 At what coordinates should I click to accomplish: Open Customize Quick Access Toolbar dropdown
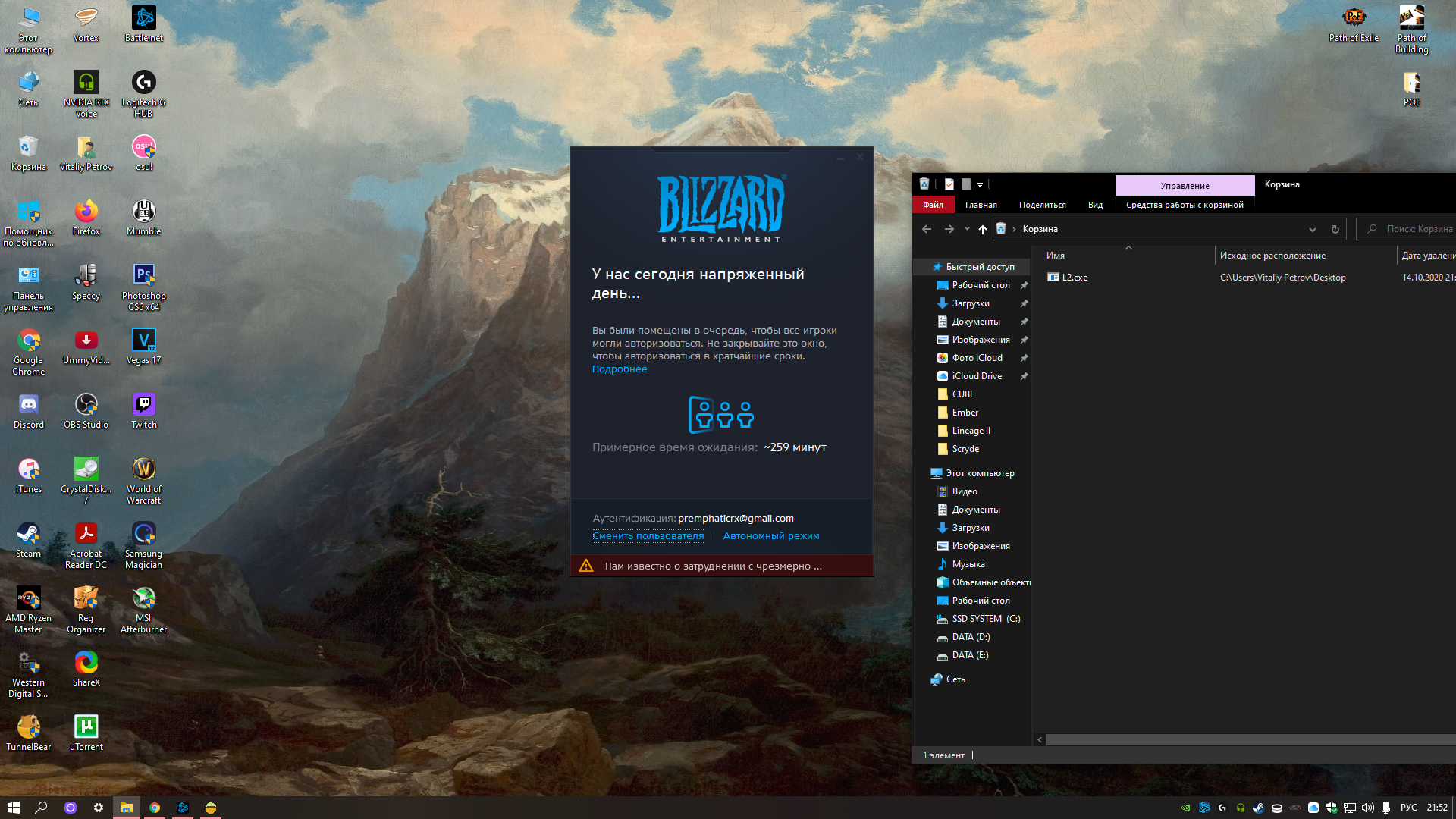[980, 184]
